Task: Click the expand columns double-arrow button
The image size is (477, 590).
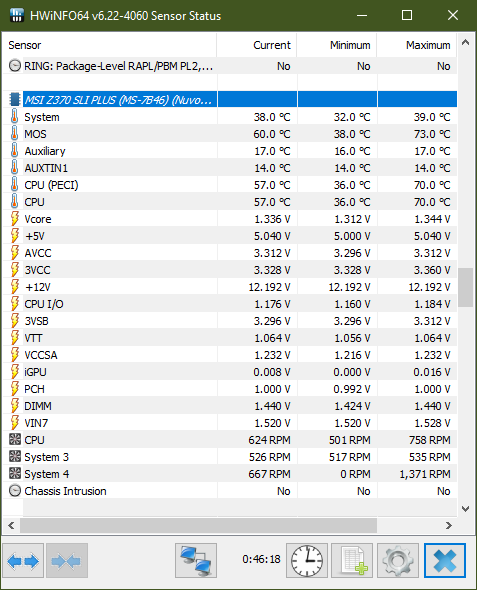Action: (23, 560)
